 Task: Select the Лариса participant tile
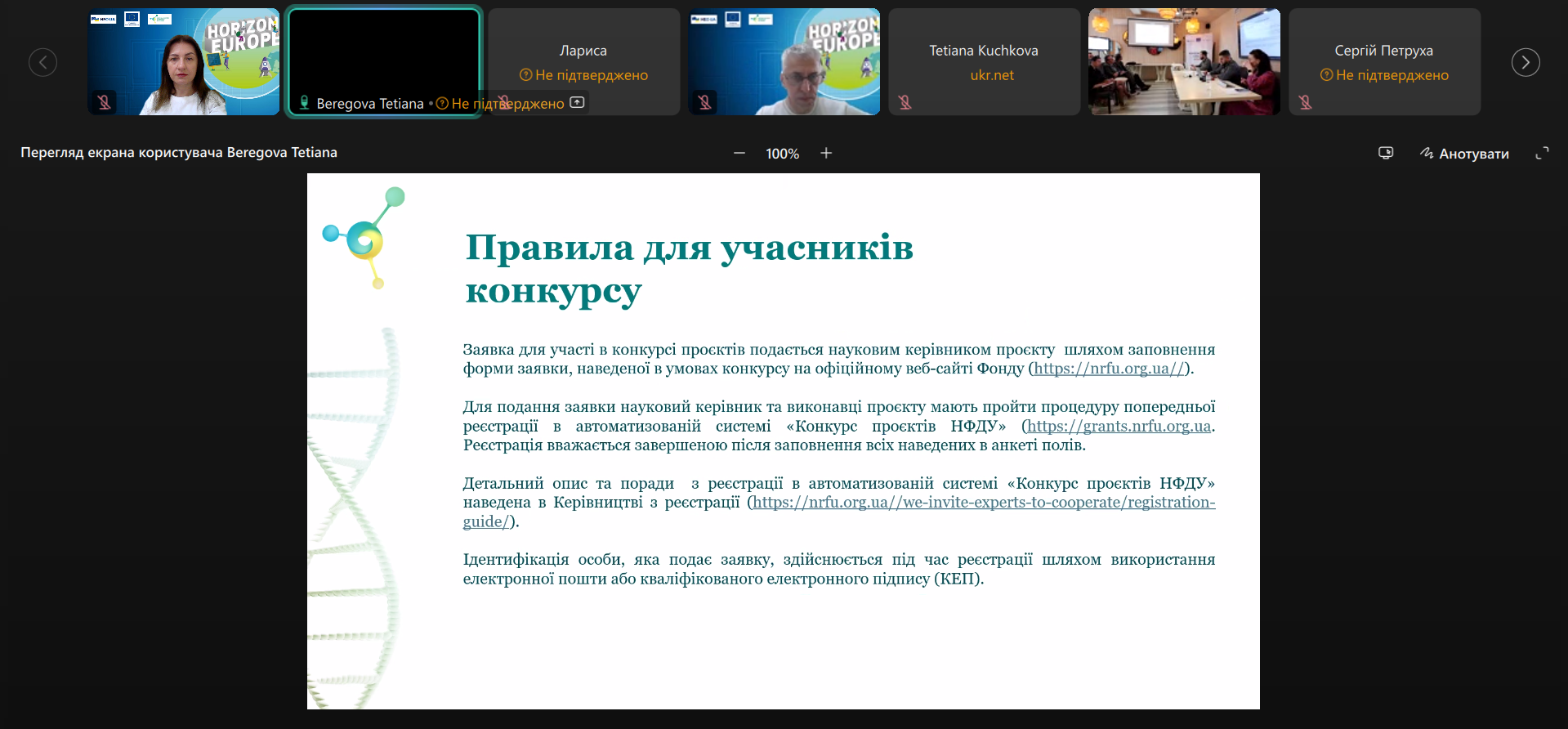[x=583, y=62]
